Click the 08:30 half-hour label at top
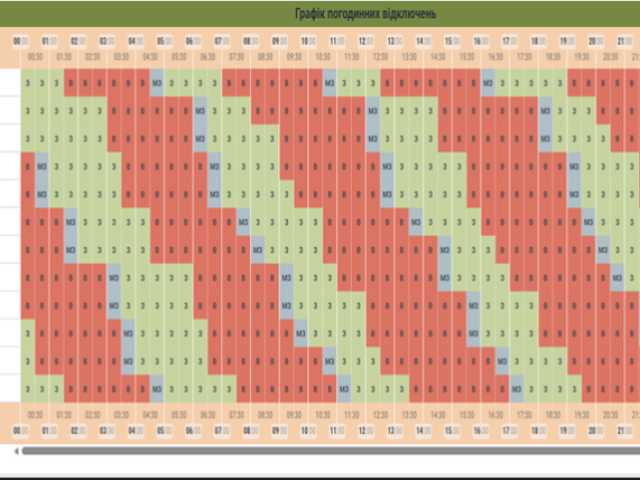The image size is (640, 480). point(266,58)
